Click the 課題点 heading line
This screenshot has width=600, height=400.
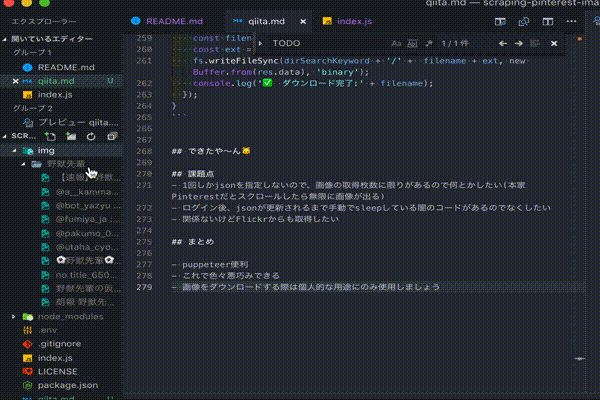pos(193,174)
